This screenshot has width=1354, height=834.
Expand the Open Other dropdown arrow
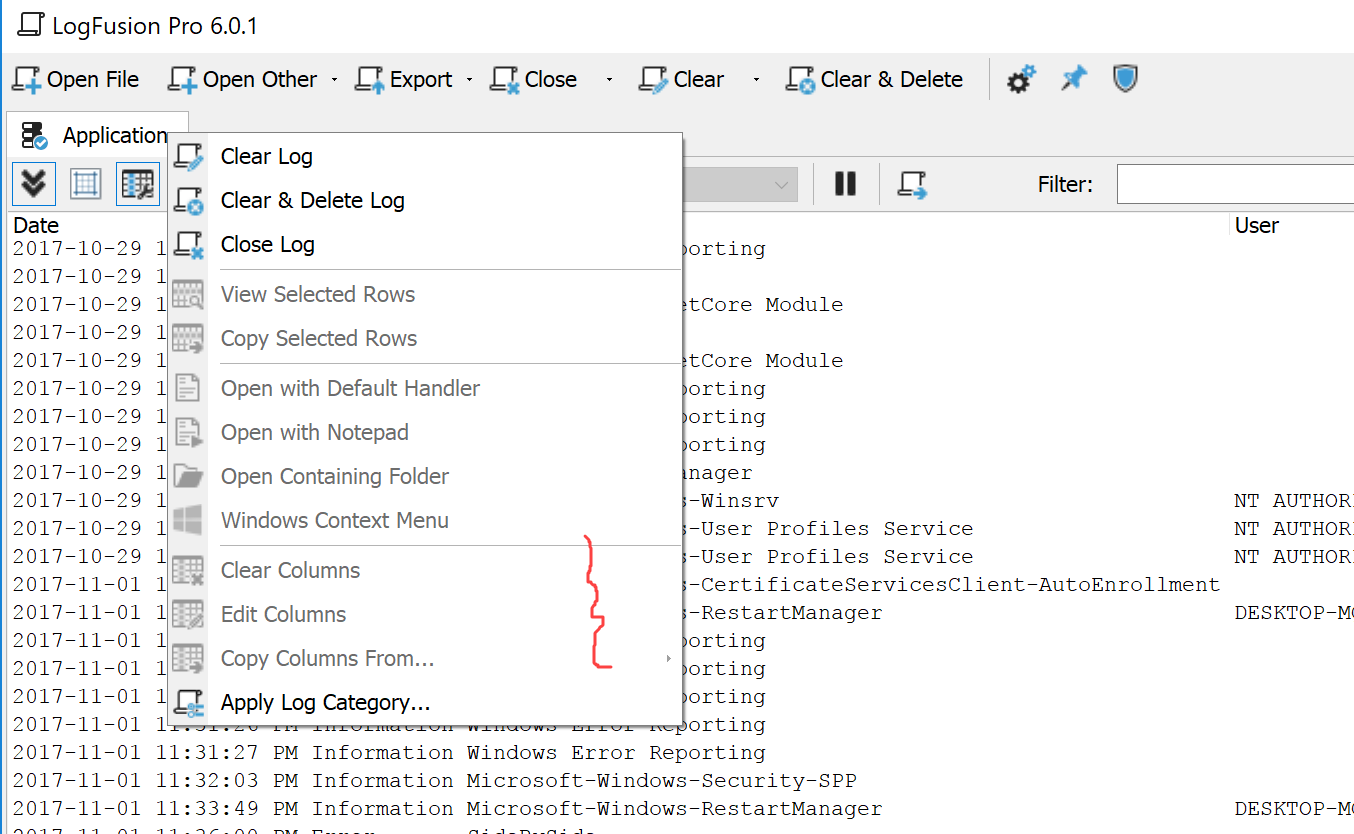[334, 80]
